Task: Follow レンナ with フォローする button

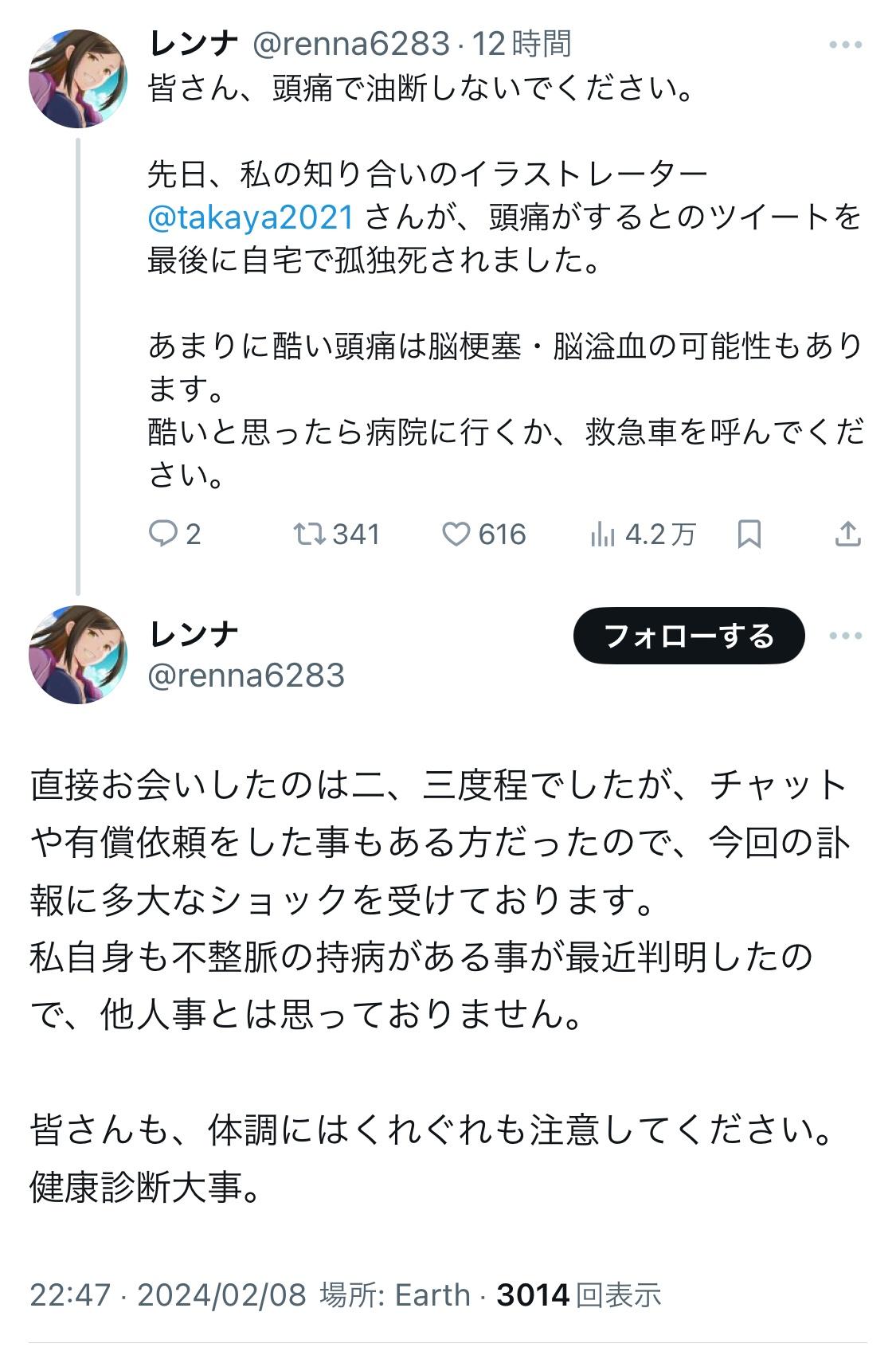Action: (x=689, y=636)
